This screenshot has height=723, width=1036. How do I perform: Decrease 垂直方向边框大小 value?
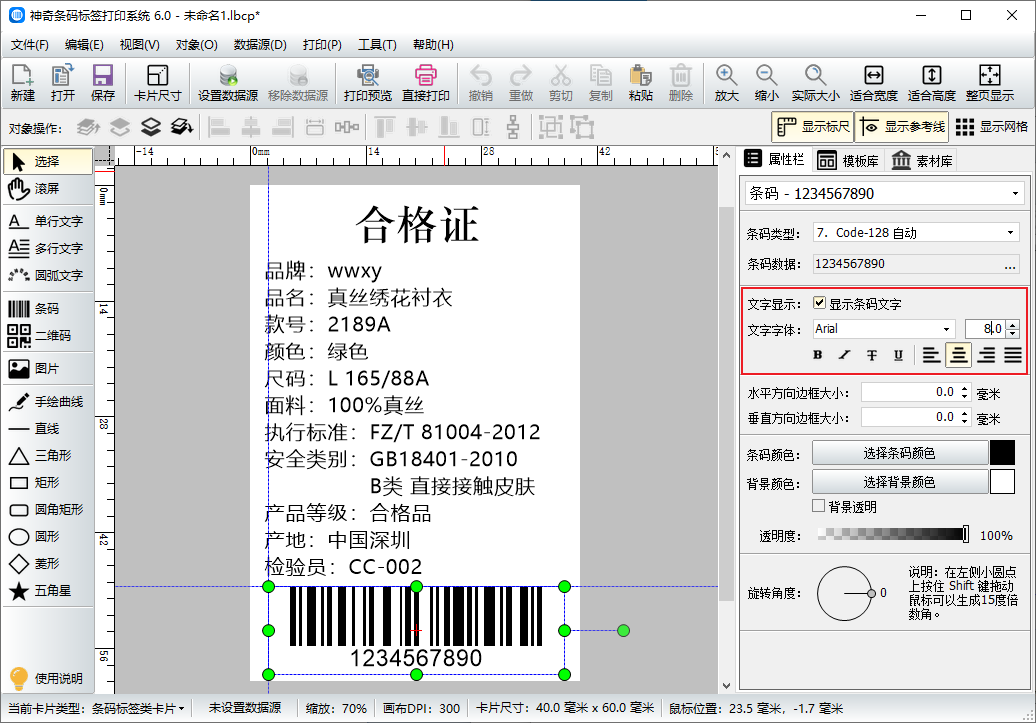pos(965,421)
